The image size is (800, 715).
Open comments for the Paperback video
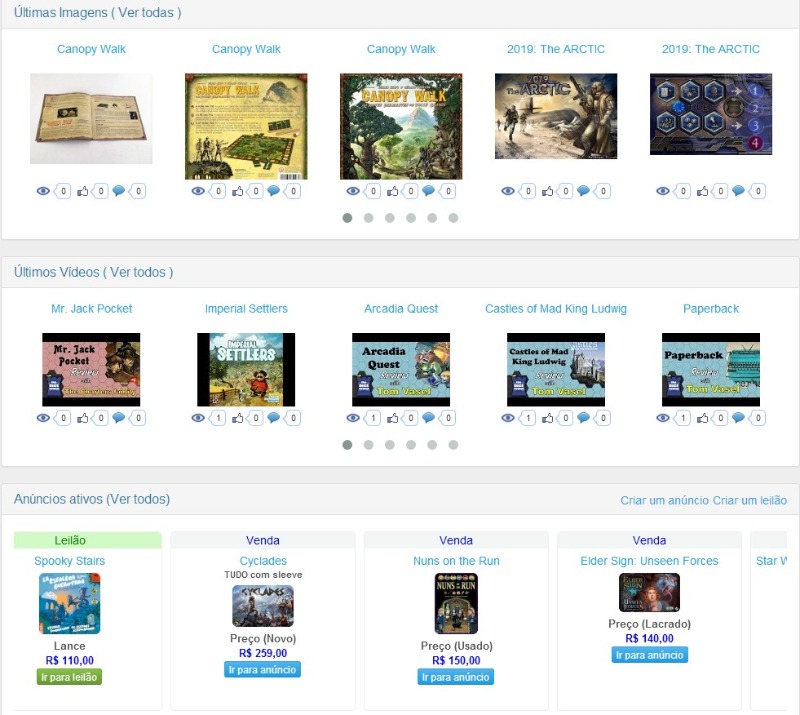pyautogui.click(x=738, y=418)
